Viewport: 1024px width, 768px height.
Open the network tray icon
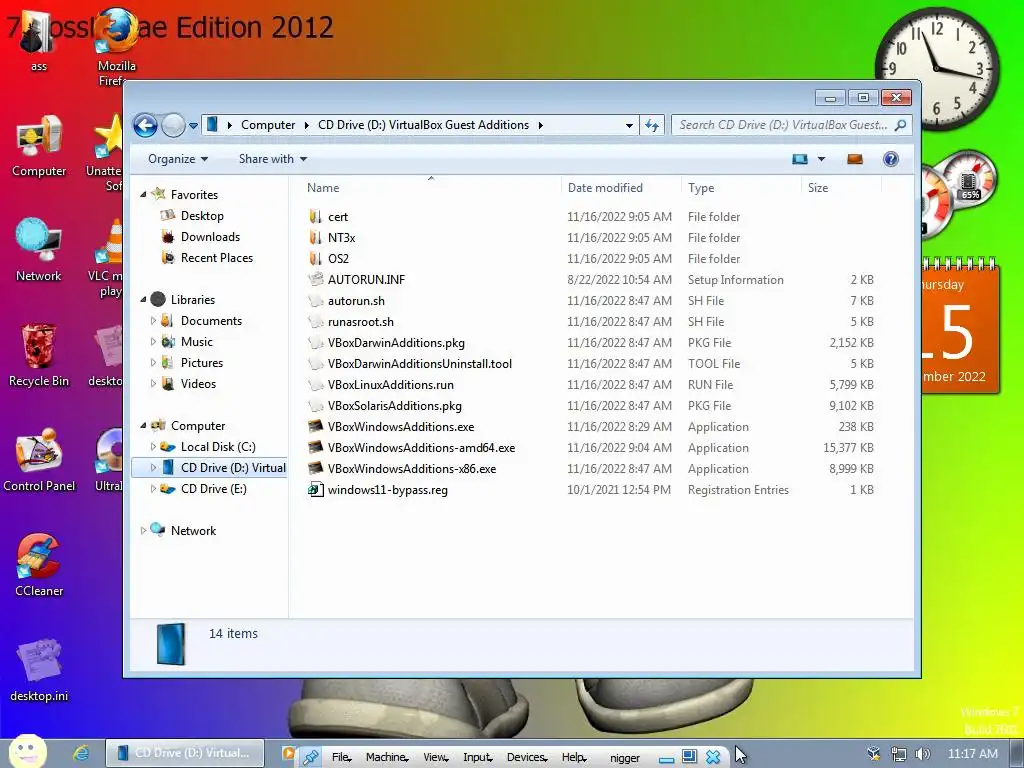coord(899,754)
